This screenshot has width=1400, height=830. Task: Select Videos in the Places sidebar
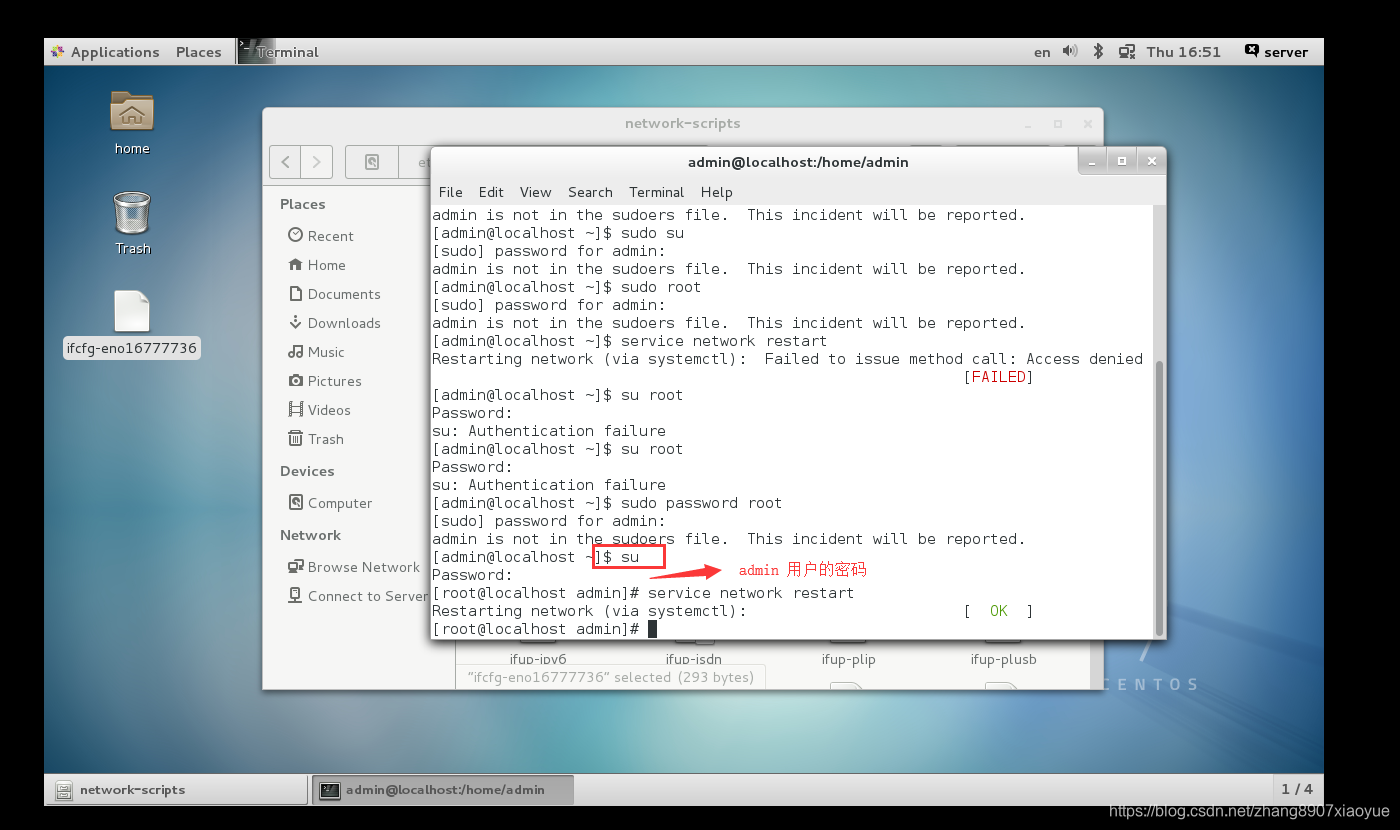pos(320,410)
